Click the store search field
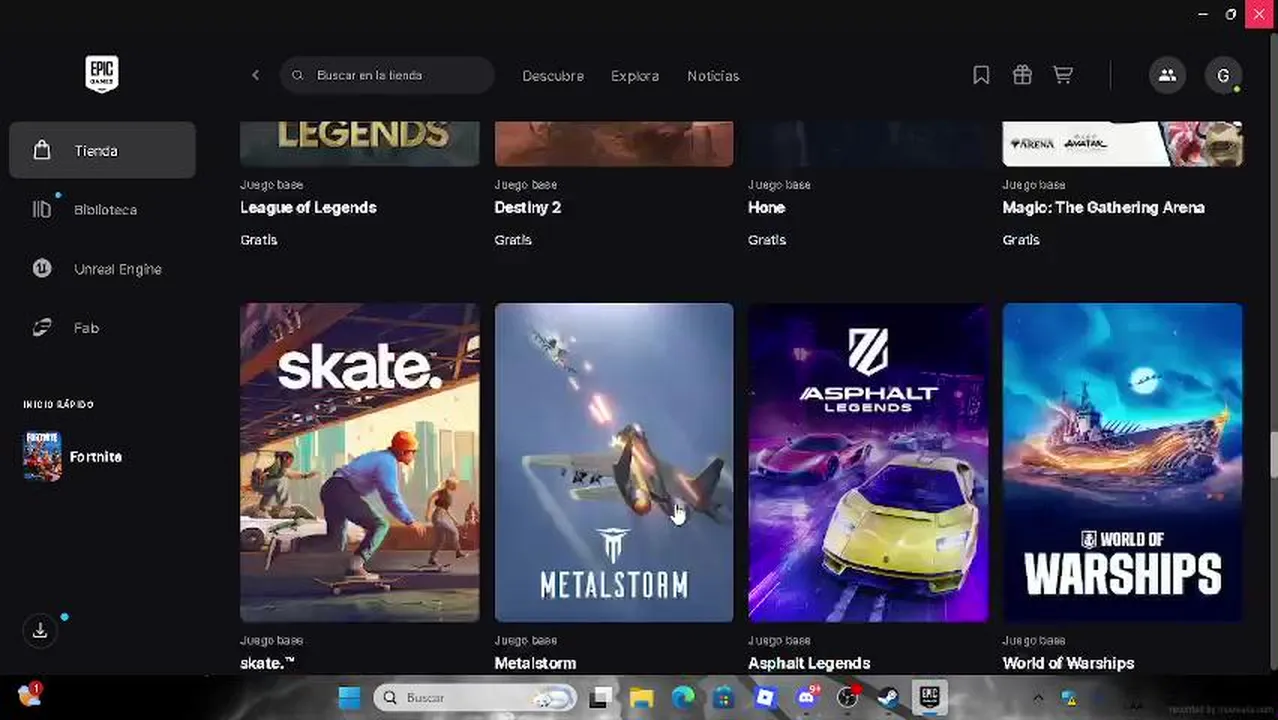This screenshot has height=720, width=1278. point(387,75)
